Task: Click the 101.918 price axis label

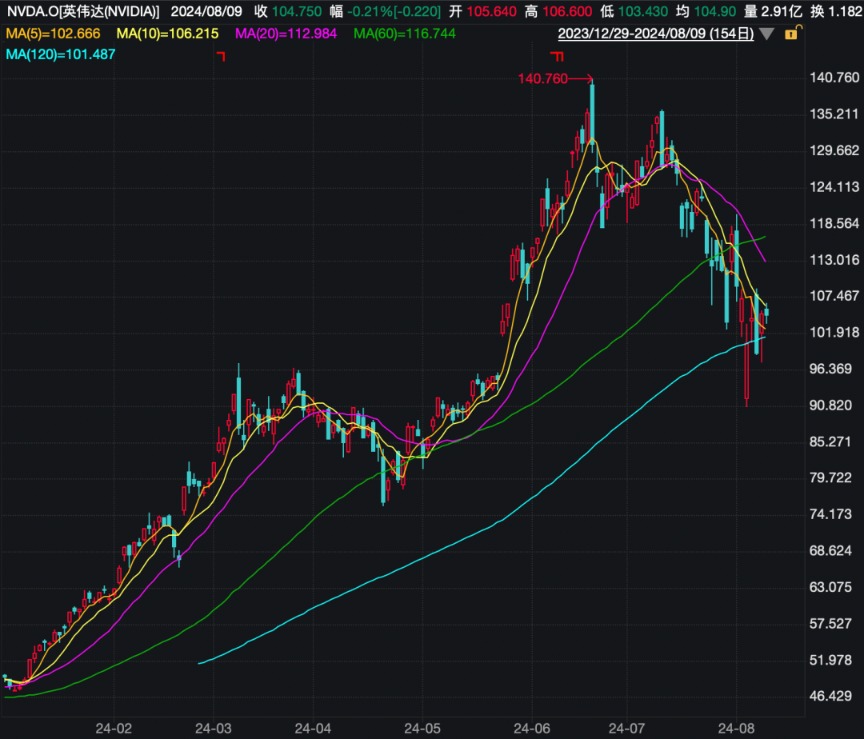Action: pos(834,332)
